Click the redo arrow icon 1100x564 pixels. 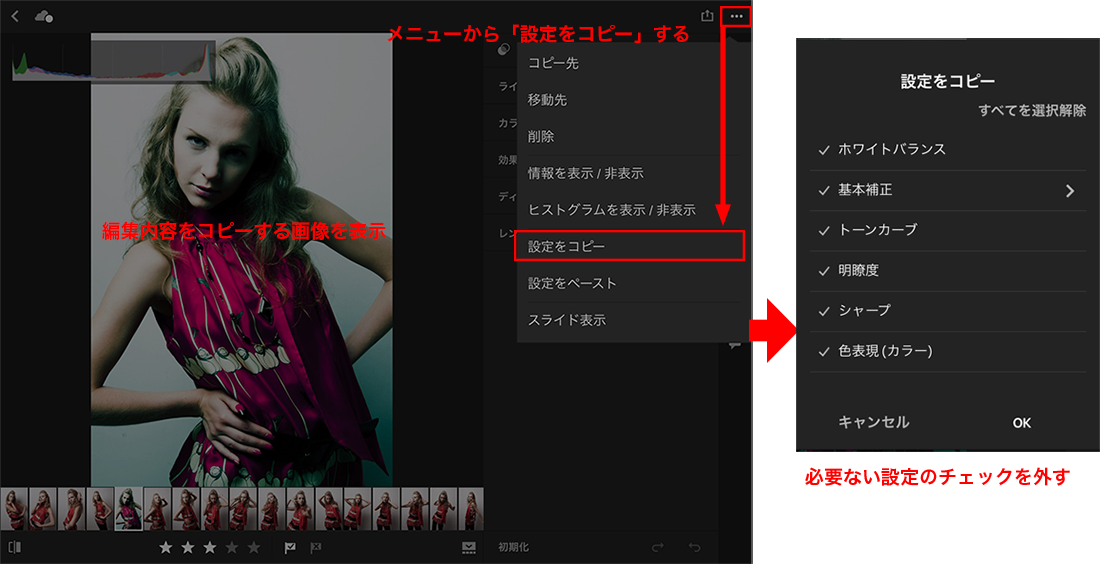(657, 547)
